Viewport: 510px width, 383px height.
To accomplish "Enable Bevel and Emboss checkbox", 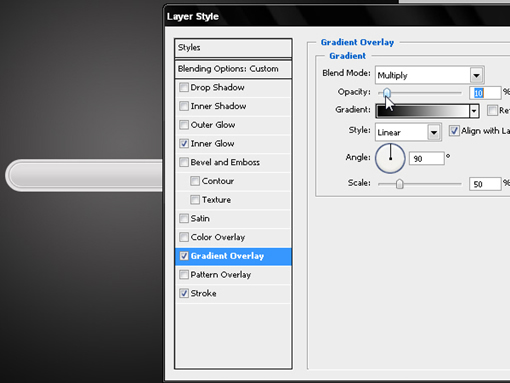I will point(184,162).
